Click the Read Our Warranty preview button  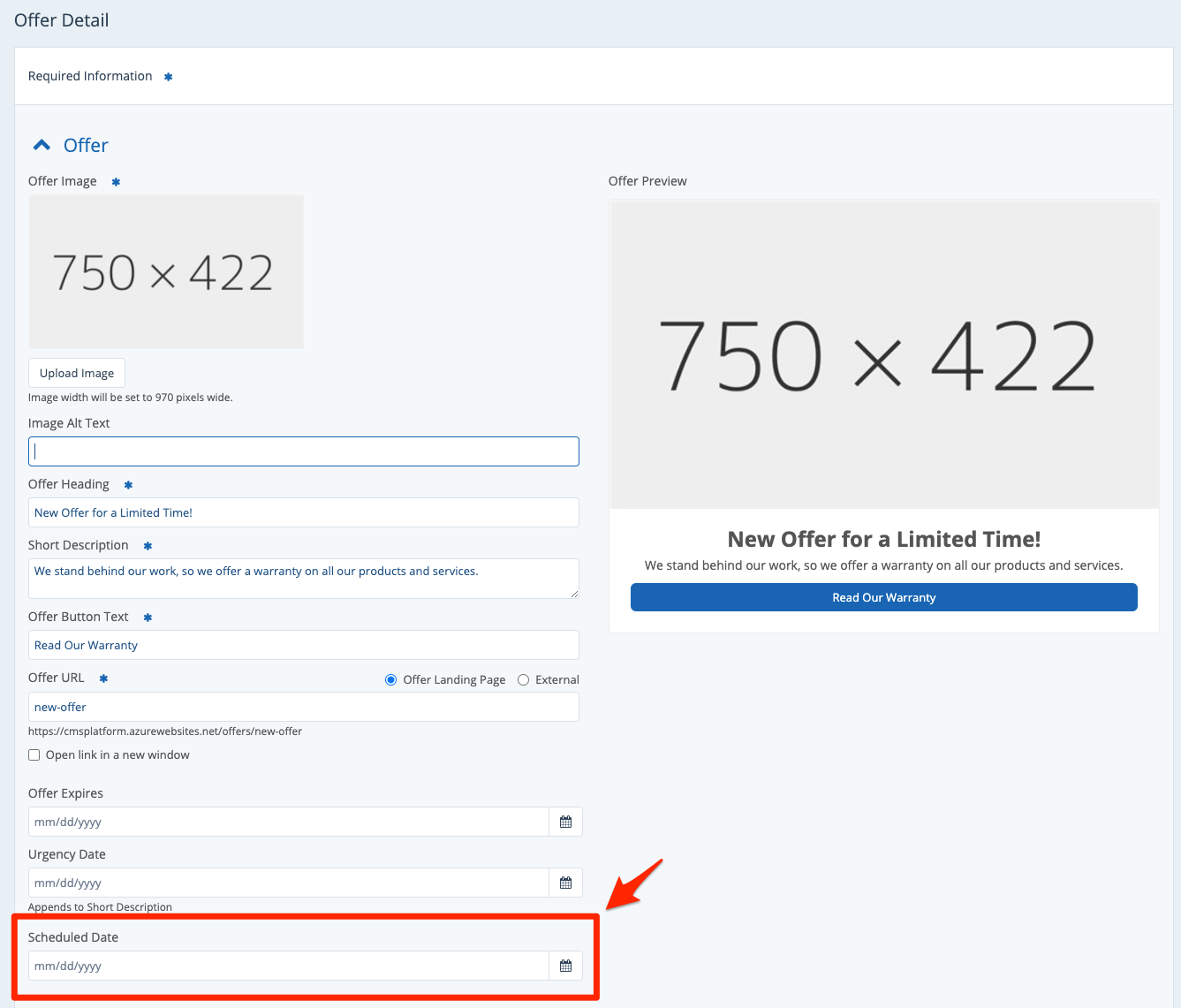pyautogui.click(x=883, y=597)
